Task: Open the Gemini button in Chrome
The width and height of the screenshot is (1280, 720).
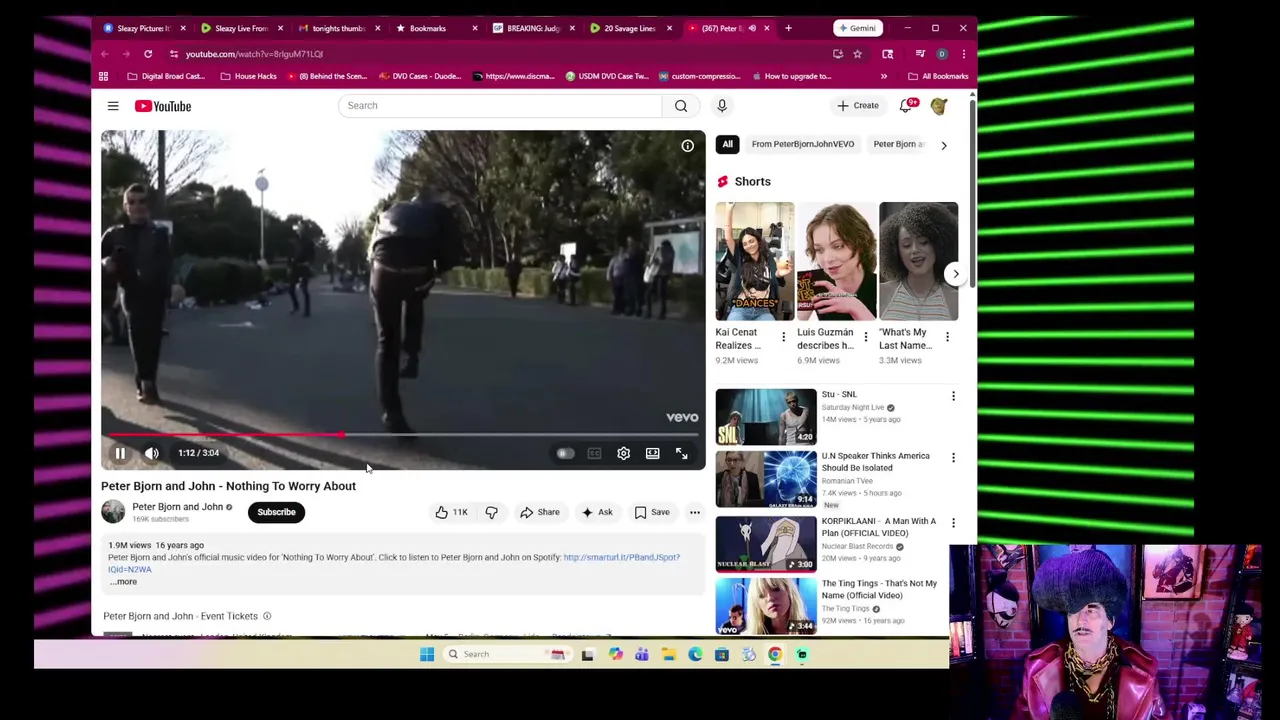Action: (858, 28)
